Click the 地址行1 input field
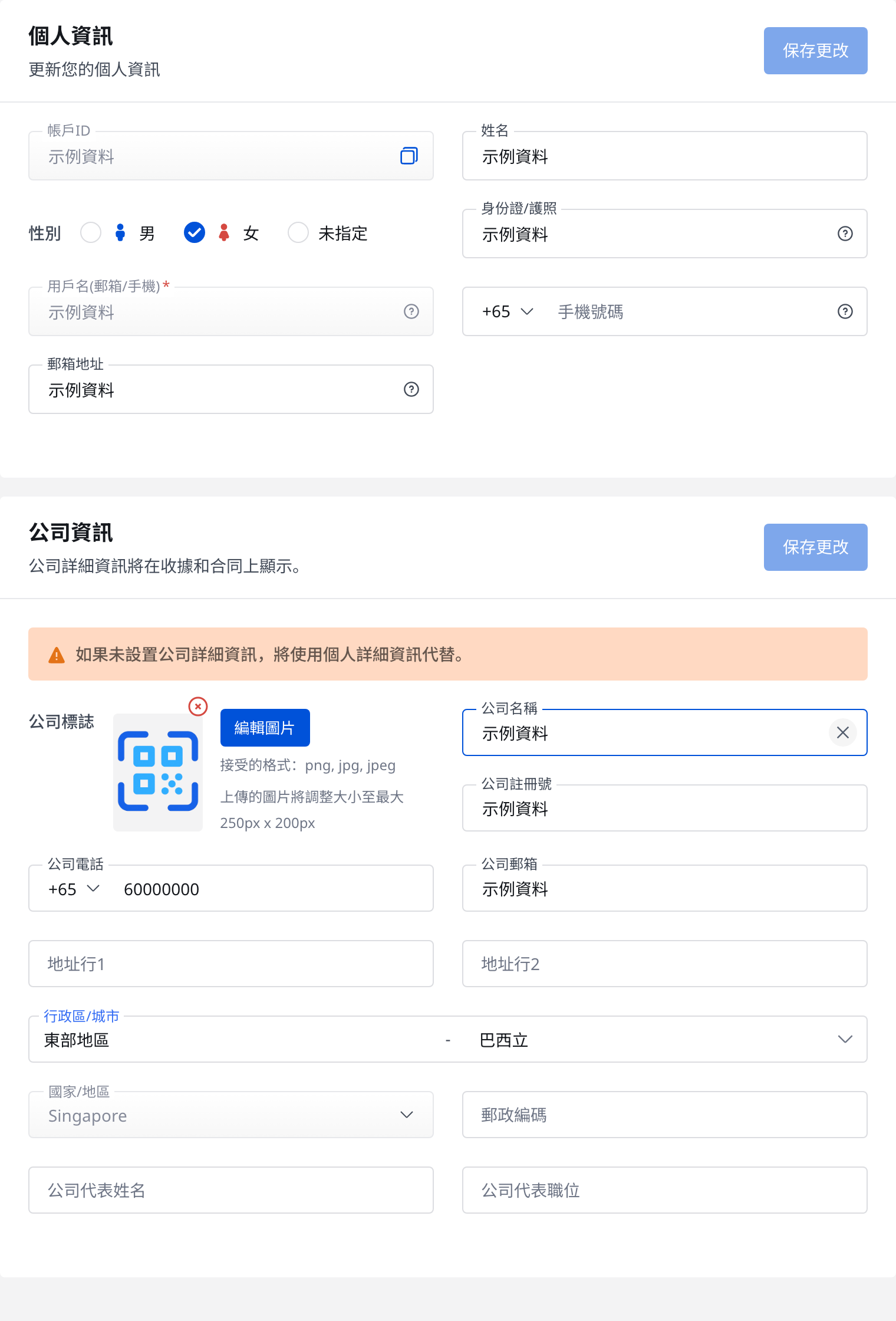 tap(231, 964)
